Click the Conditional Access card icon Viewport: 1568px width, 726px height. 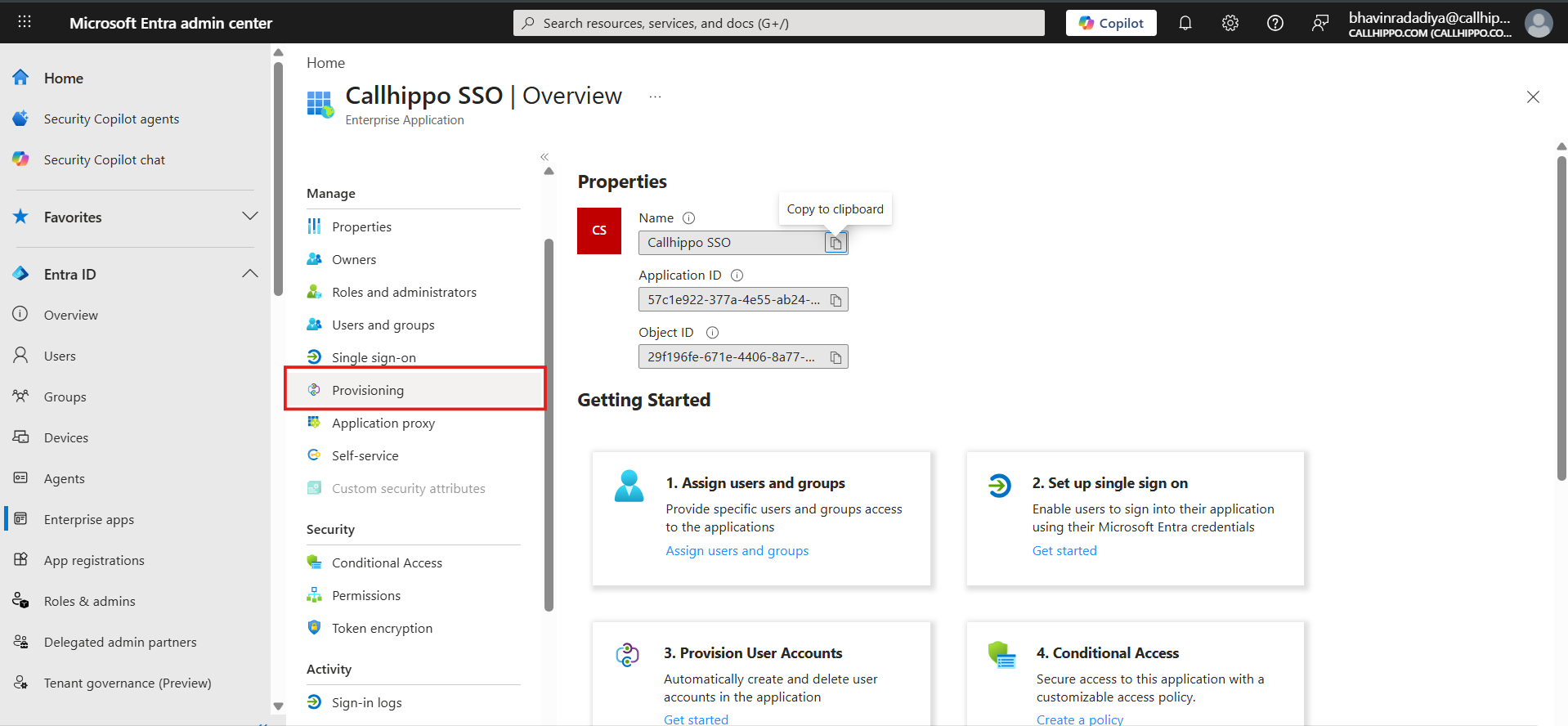pos(1001,655)
